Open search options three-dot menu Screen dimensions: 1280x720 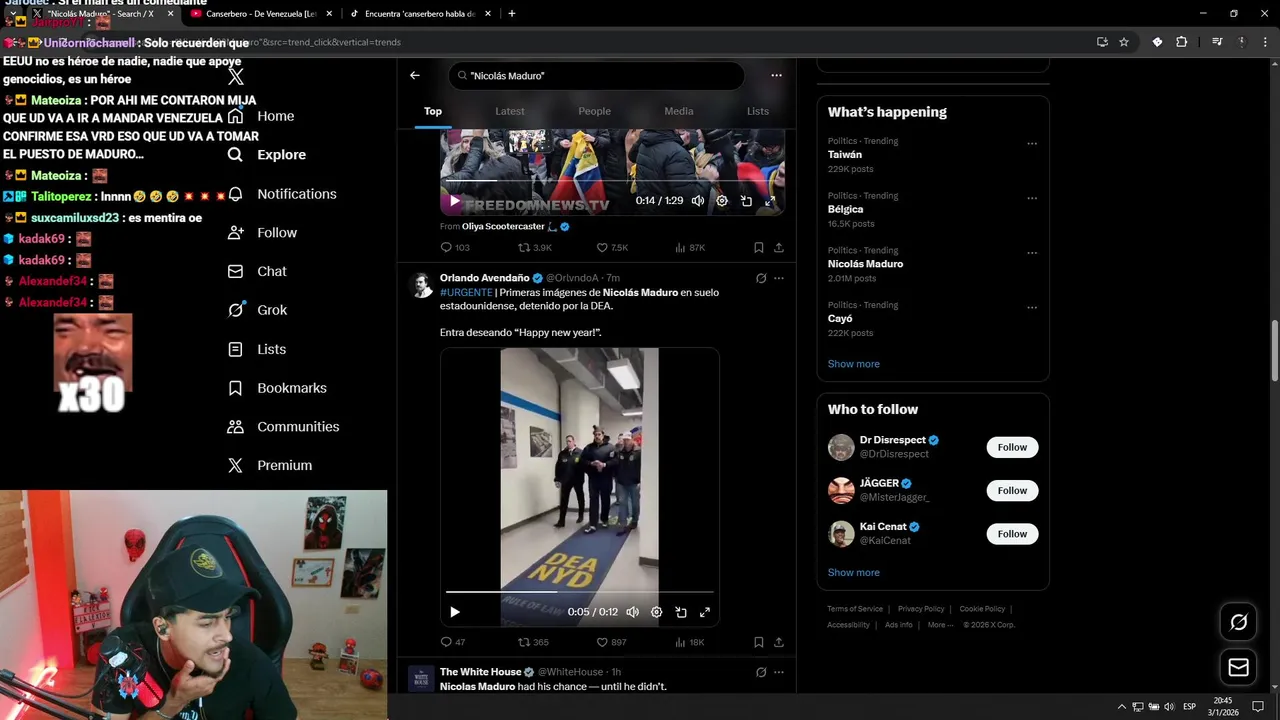pos(776,75)
